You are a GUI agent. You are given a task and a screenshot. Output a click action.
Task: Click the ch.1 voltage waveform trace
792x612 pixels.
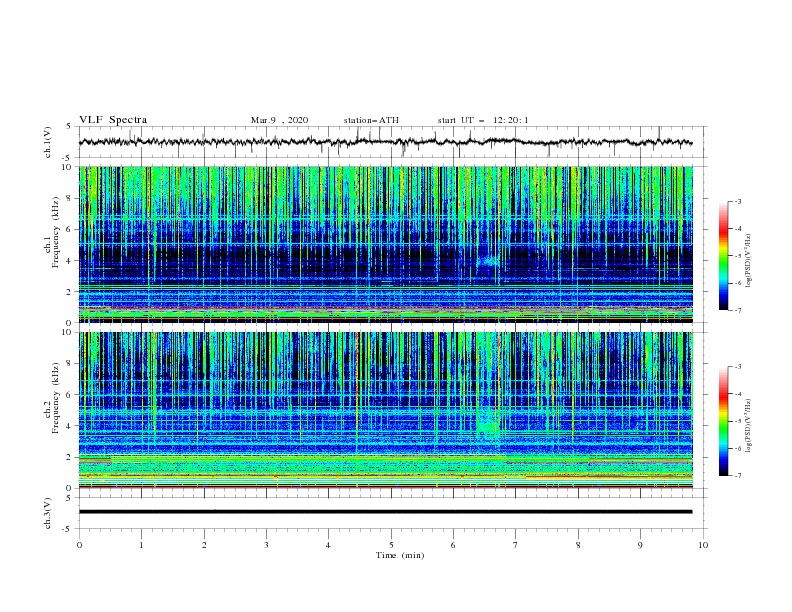385,142
